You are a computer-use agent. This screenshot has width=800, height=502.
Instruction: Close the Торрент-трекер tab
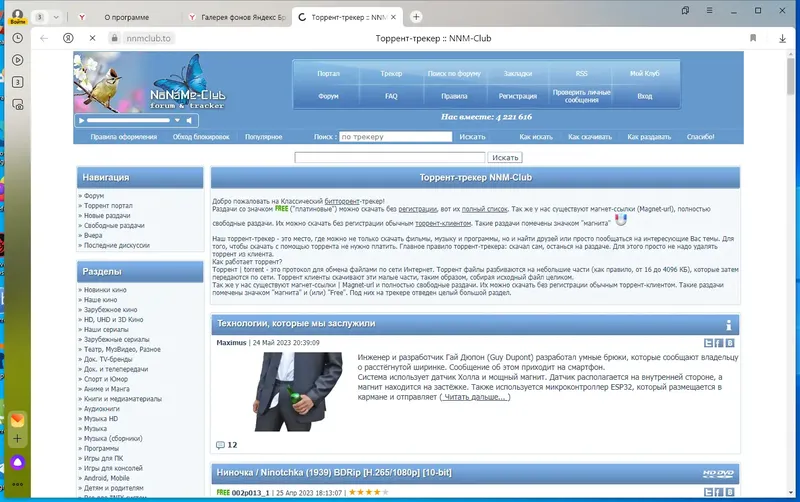click(x=393, y=17)
